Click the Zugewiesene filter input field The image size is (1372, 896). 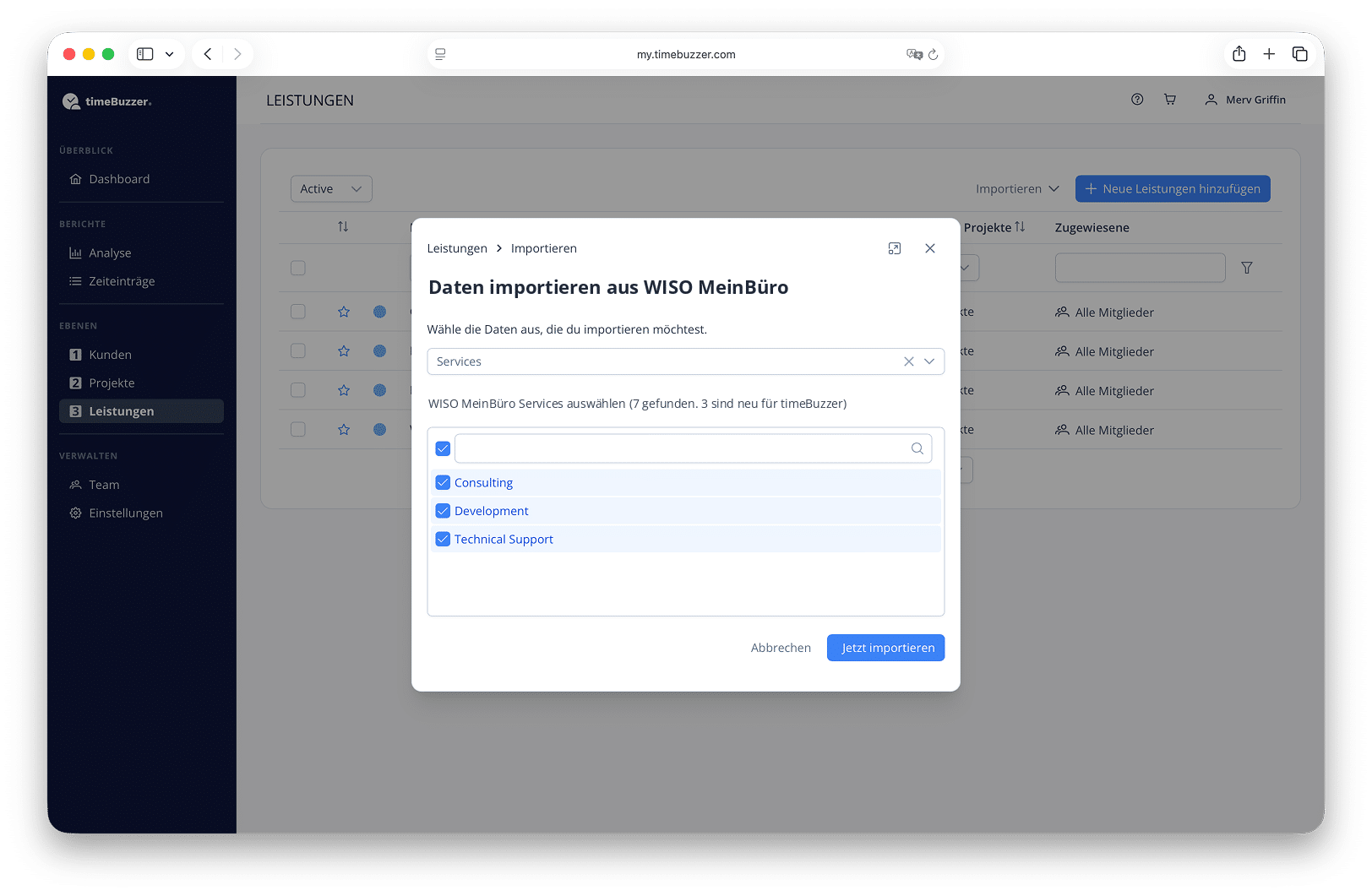pos(1141,268)
